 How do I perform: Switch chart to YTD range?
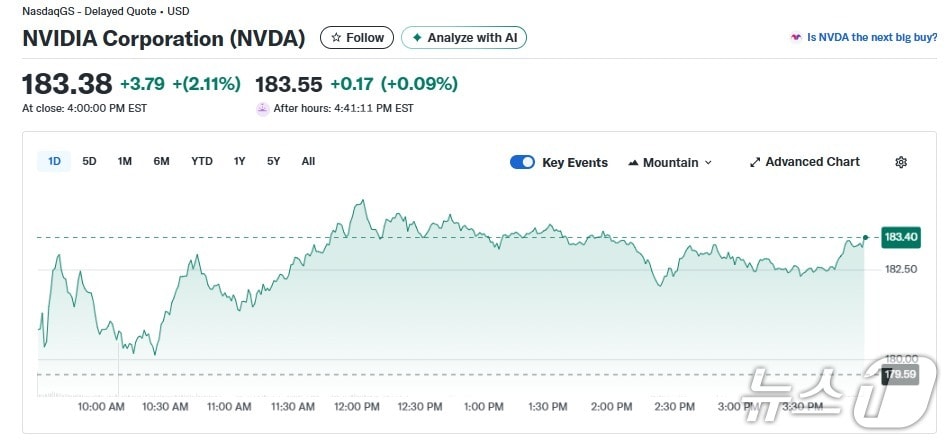pyautogui.click(x=202, y=161)
